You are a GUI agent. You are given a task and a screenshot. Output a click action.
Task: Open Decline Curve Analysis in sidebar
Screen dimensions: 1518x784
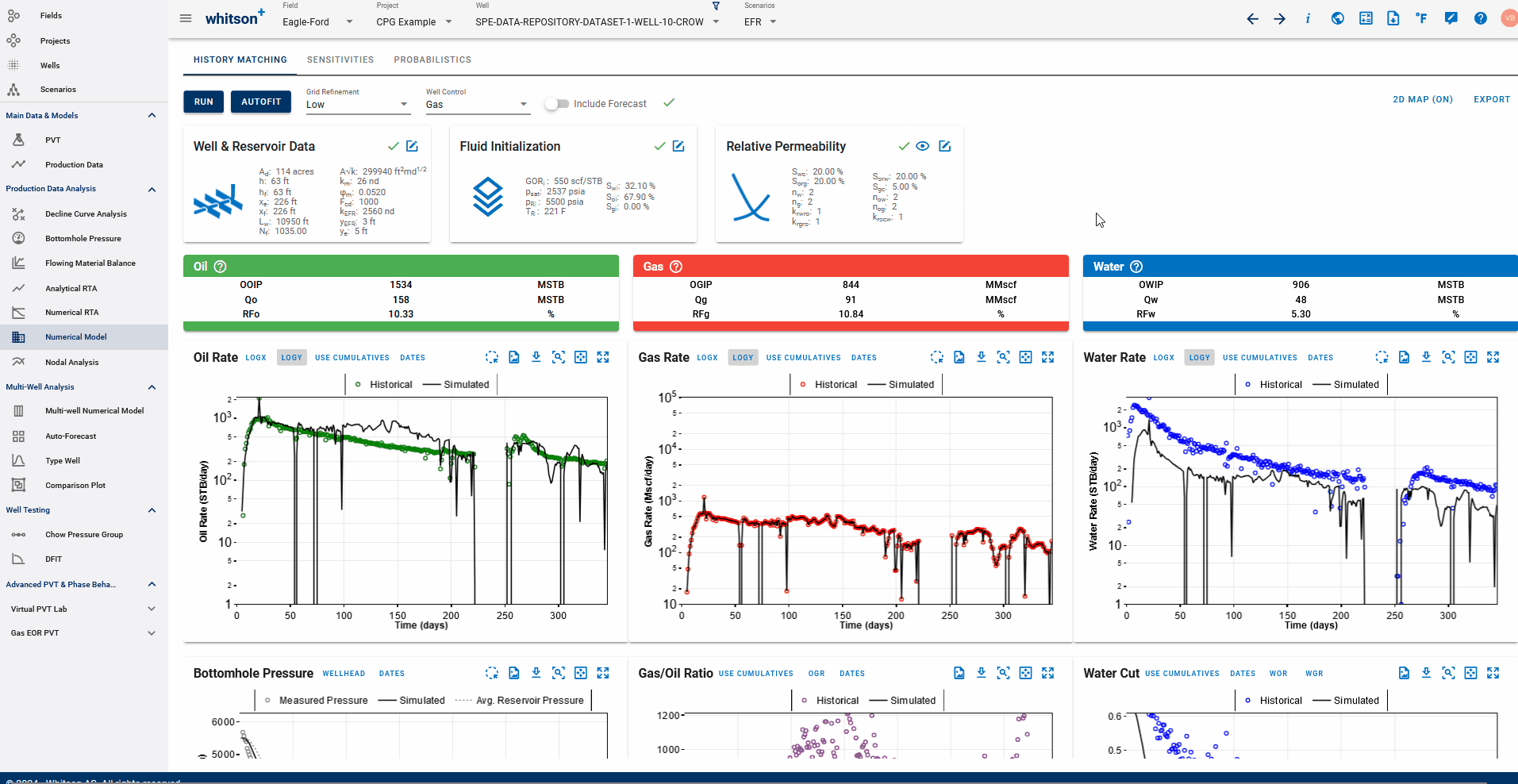click(86, 214)
